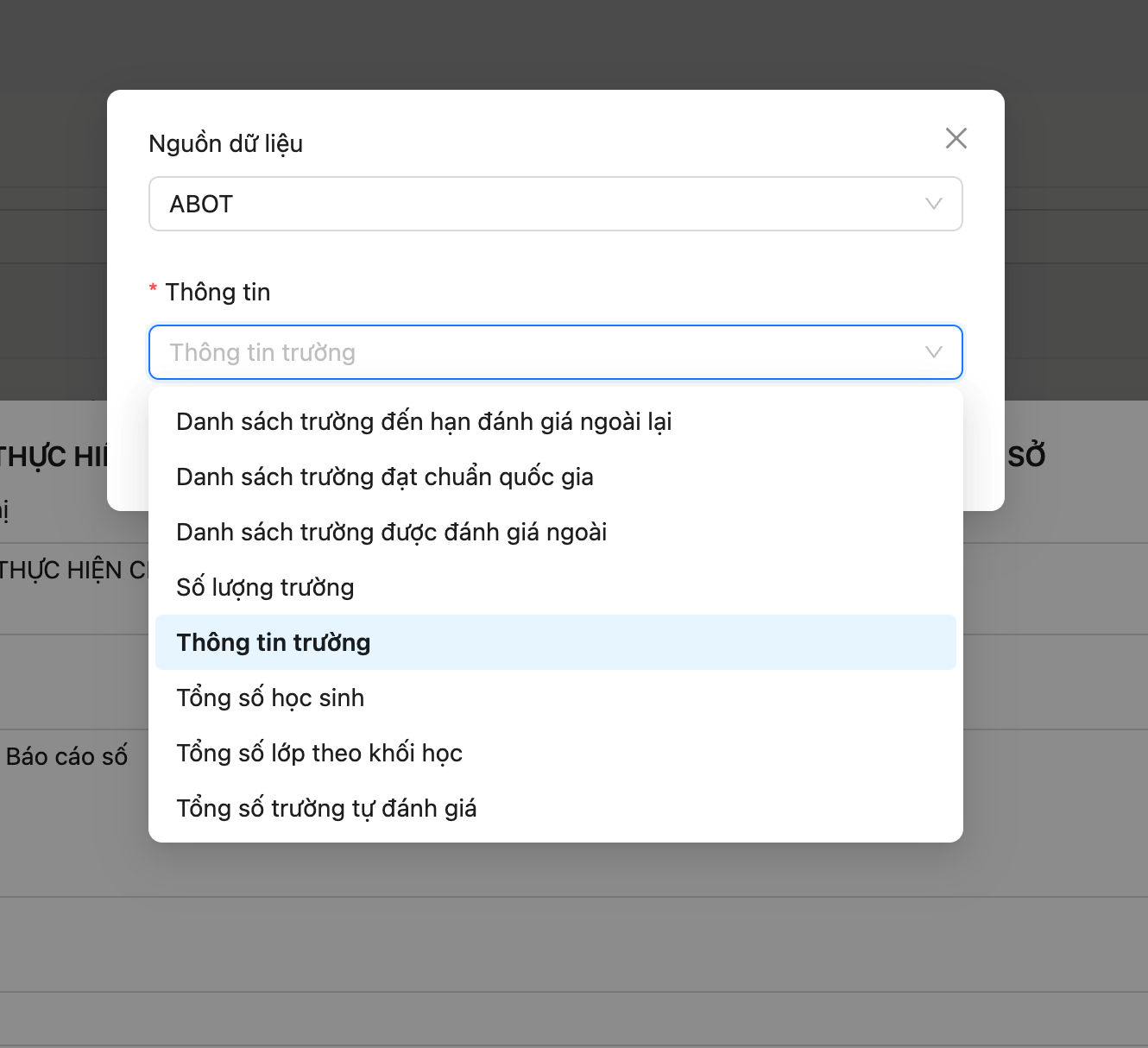This screenshot has height=1048, width=1148.
Task: Choose the highlighted "Thông tin trường" option
Action: coord(274,642)
